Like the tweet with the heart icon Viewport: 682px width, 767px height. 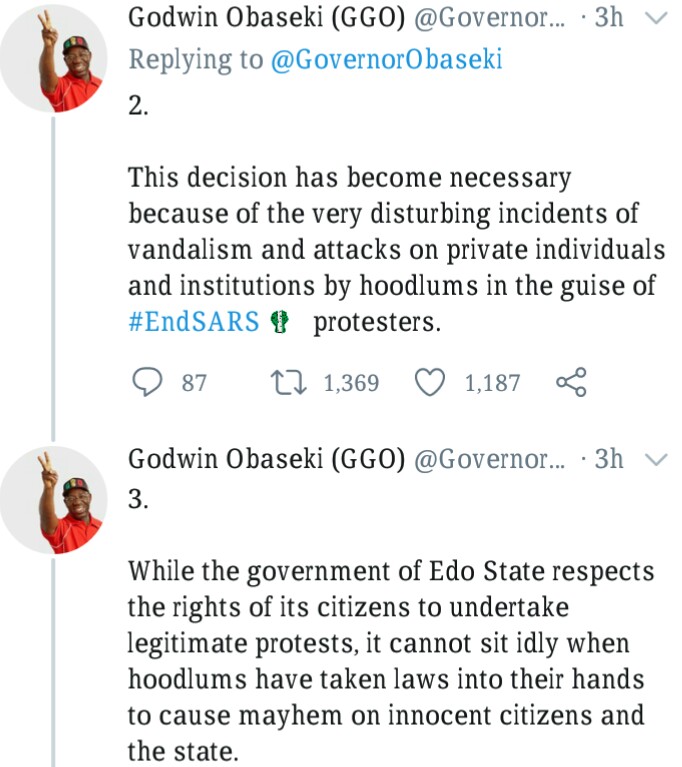point(429,382)
